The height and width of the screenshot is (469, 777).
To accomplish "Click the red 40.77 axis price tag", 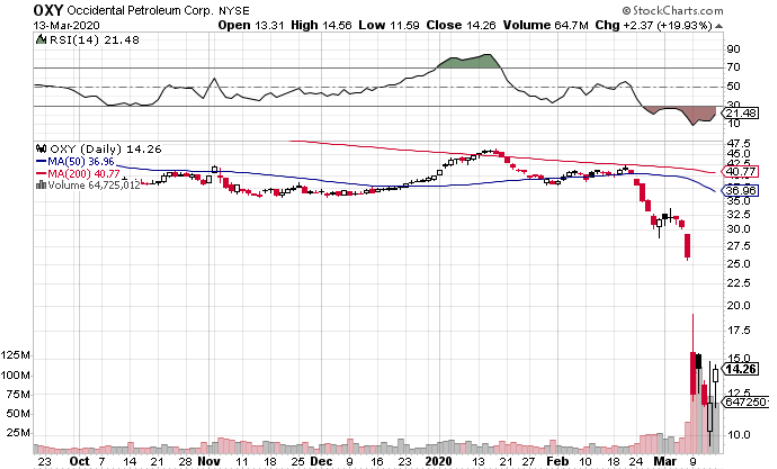I will point(740,172).
